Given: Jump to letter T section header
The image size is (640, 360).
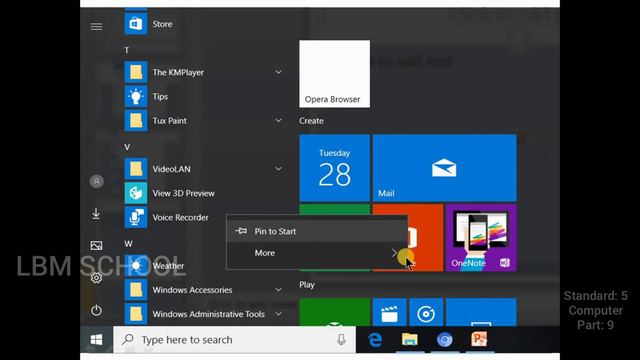Looking at the screenshot, I should (x=127, y=50).
